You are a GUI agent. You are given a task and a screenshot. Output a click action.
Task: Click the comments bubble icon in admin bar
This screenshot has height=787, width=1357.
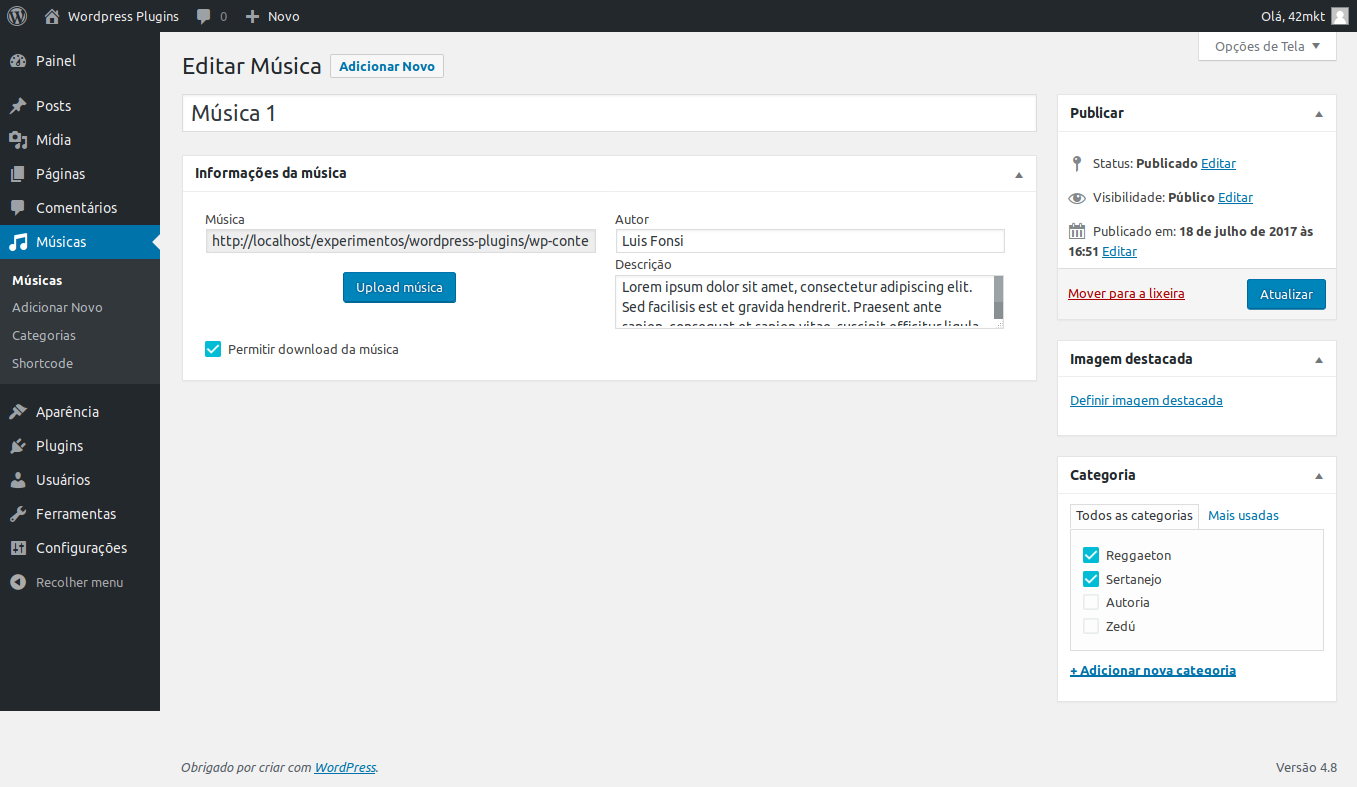tap(204, 16)
